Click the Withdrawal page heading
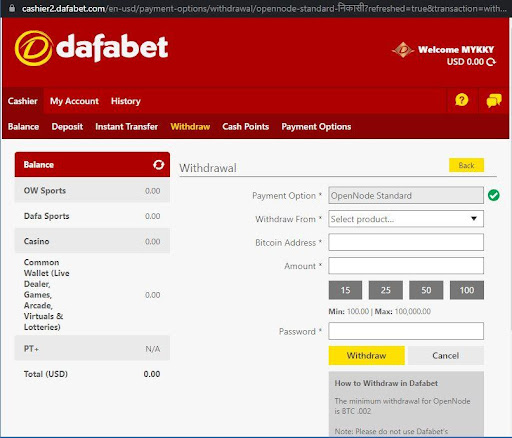This screenshot has width=512, height=438. [208, 168]
